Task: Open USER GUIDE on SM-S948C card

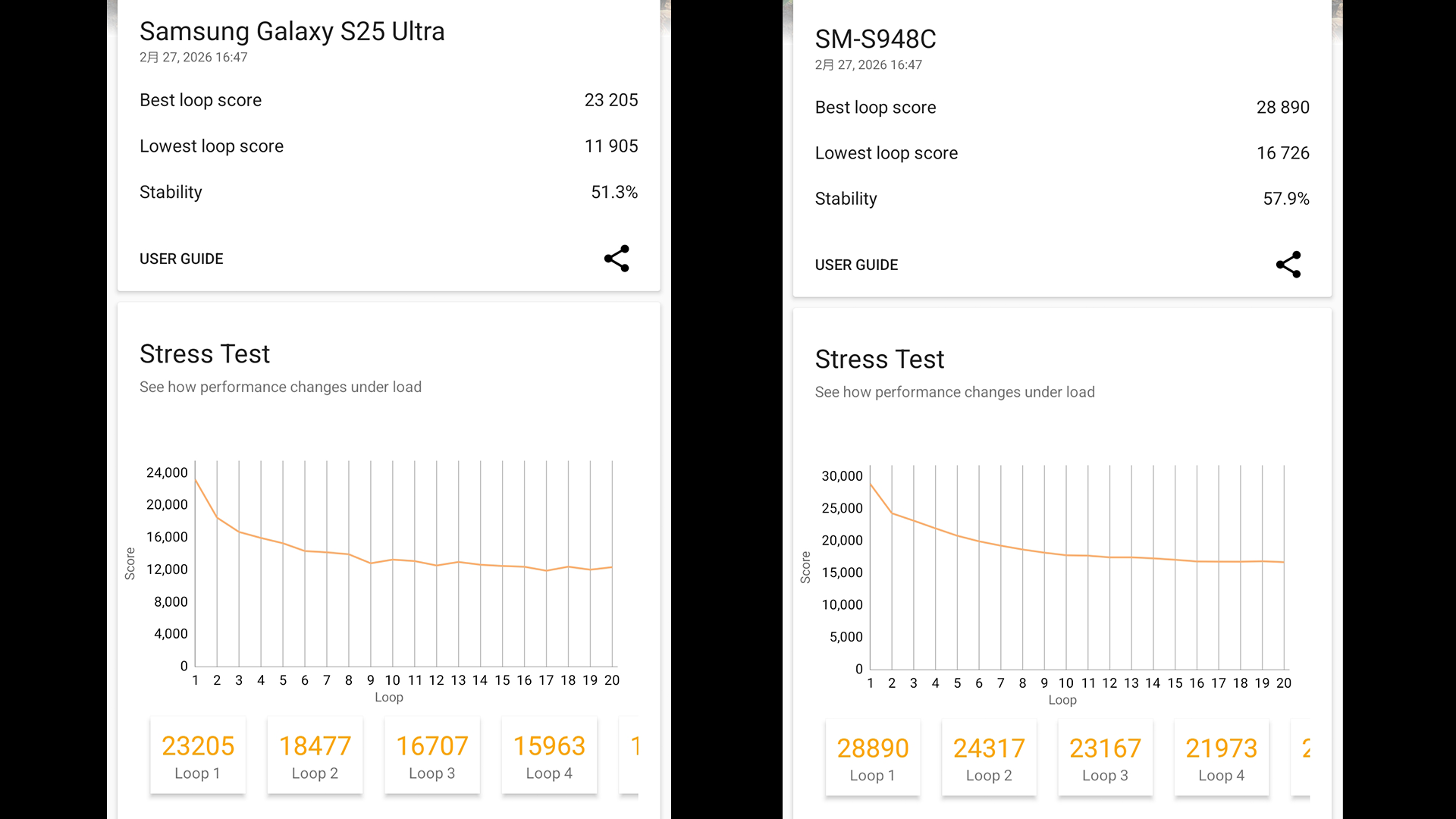Action: pyautogui.click(x=856, y=265)
